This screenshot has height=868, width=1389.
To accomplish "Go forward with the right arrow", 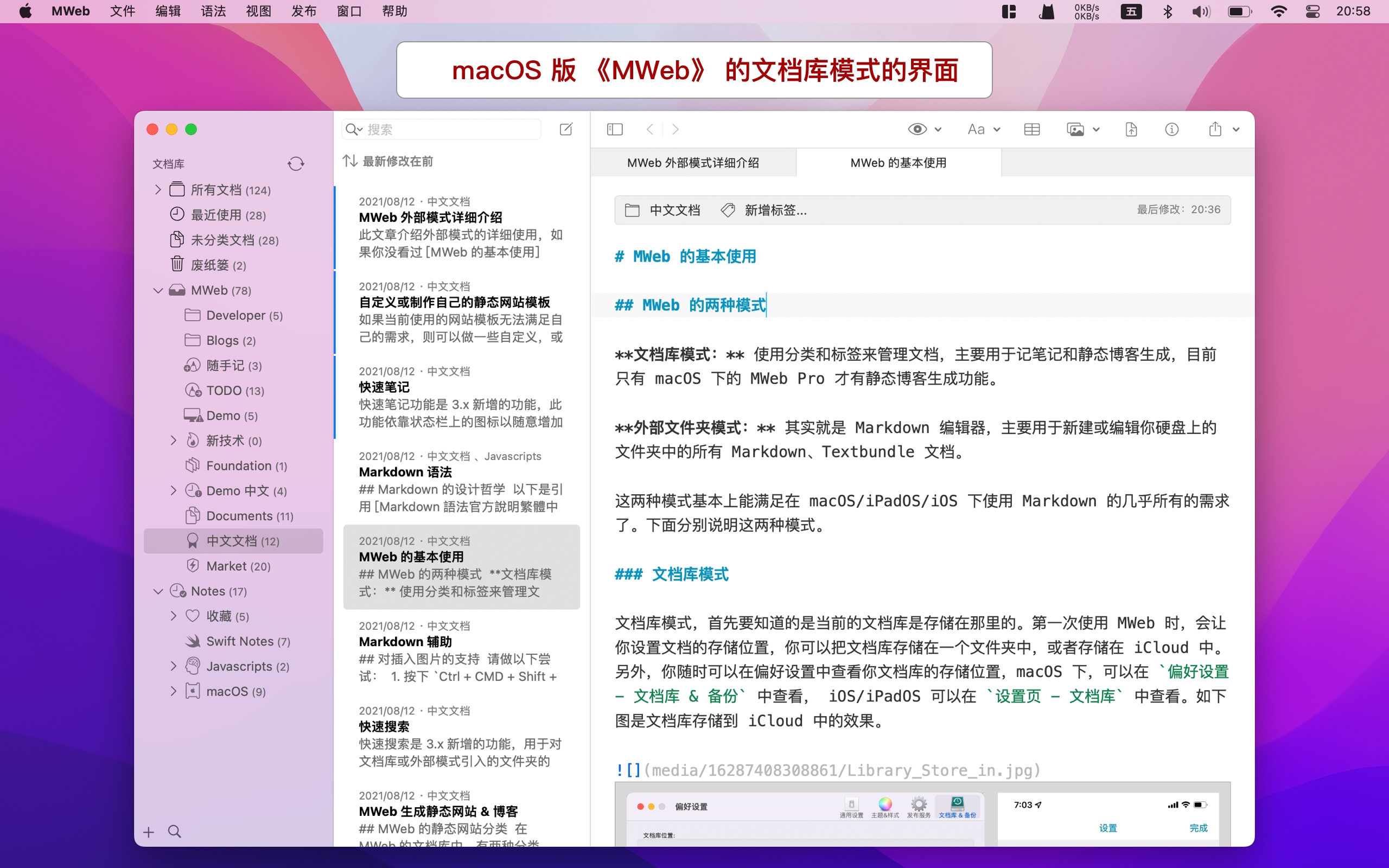I will [675, 129].
